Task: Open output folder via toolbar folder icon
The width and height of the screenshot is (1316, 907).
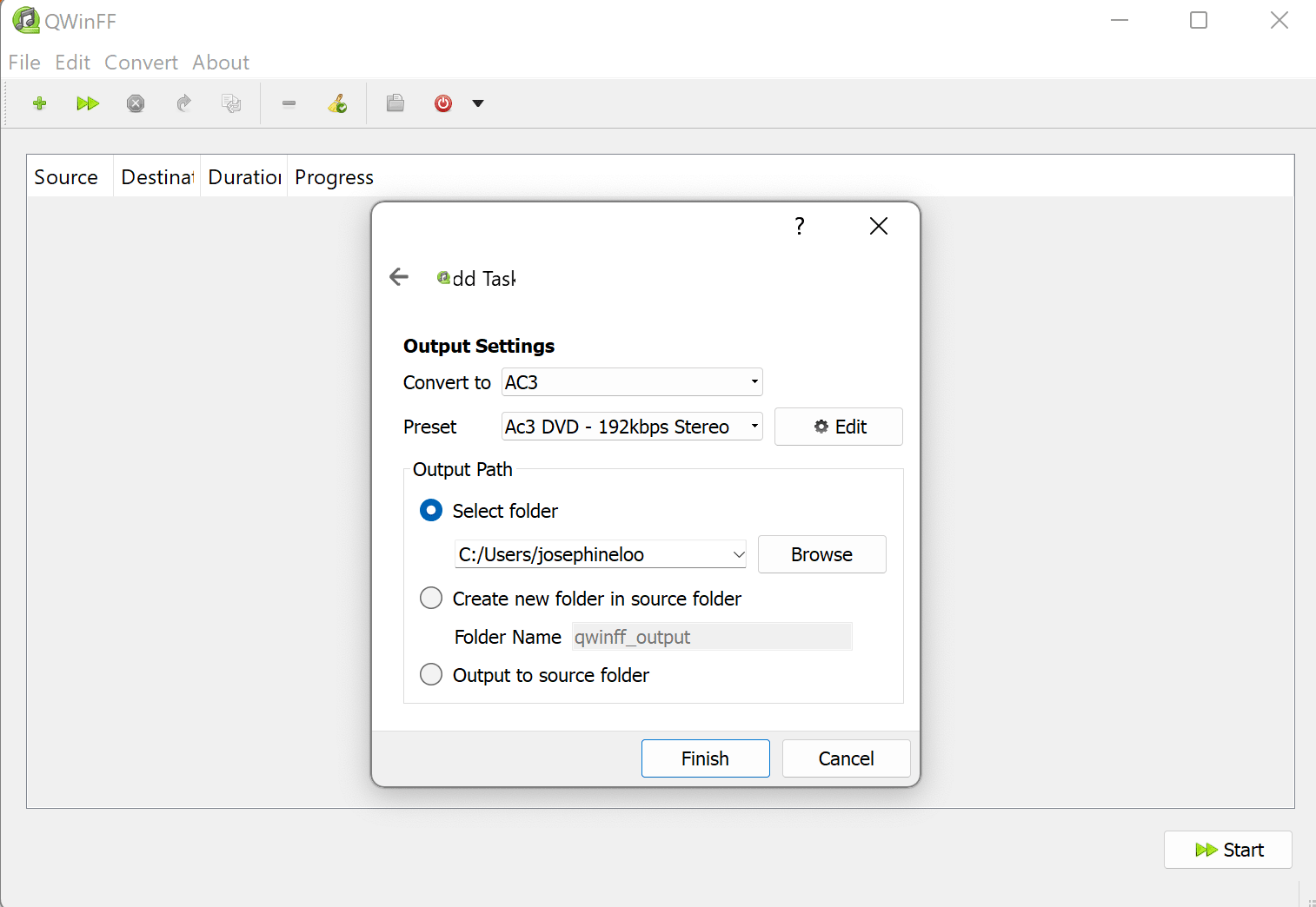Action: (x=395, y=103)
